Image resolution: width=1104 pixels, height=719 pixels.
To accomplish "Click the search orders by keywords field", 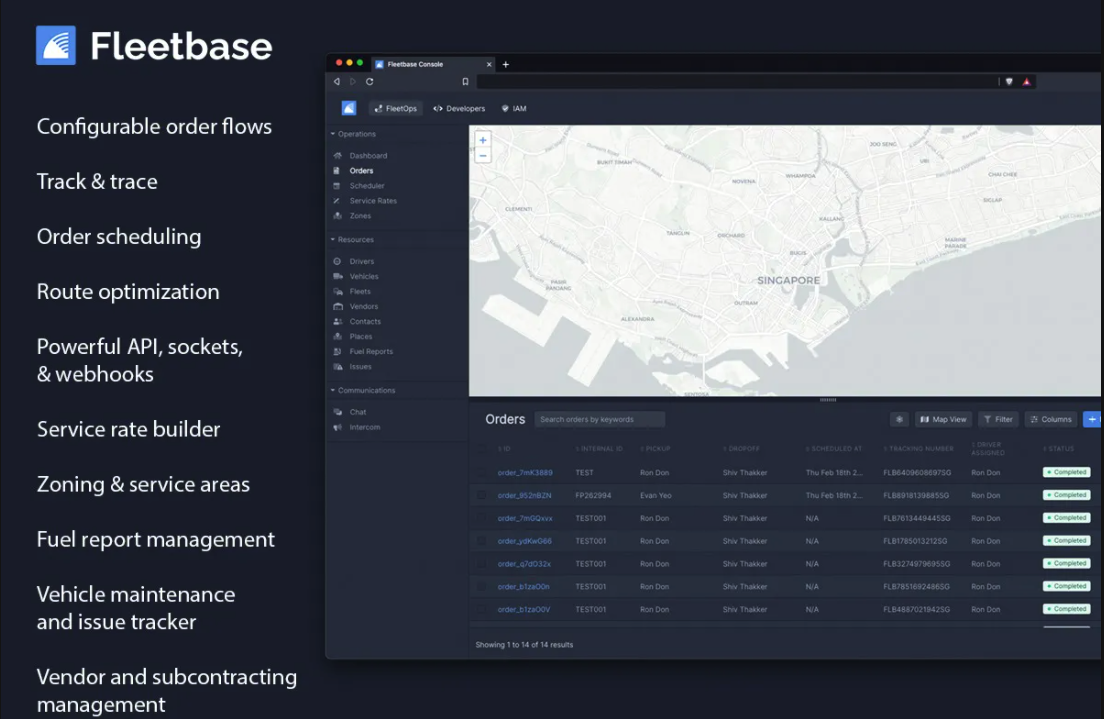I will (600, 419).
